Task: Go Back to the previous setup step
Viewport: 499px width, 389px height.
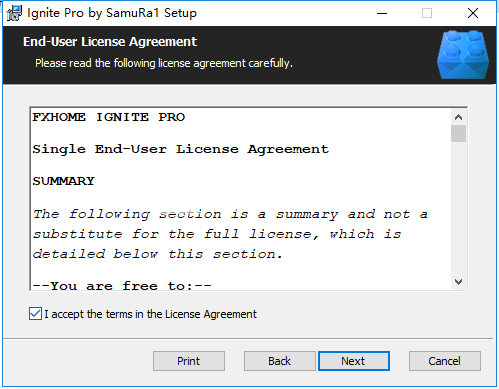Action: click(x=279, y=361)
